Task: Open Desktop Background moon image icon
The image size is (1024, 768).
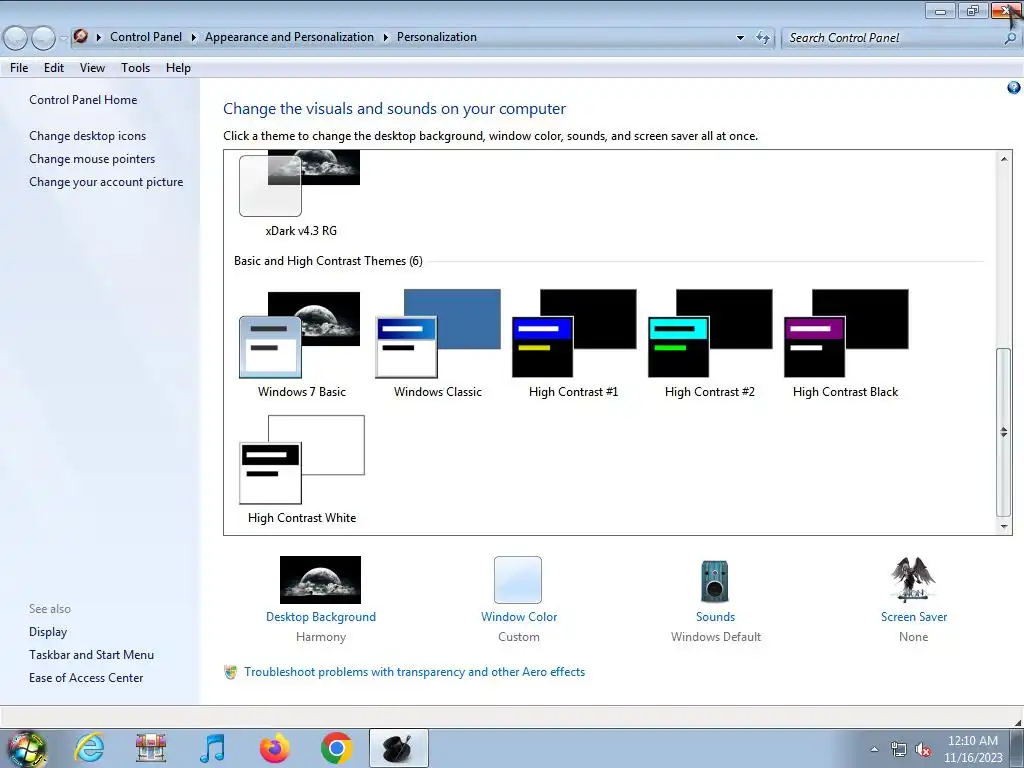Action: 320,579
